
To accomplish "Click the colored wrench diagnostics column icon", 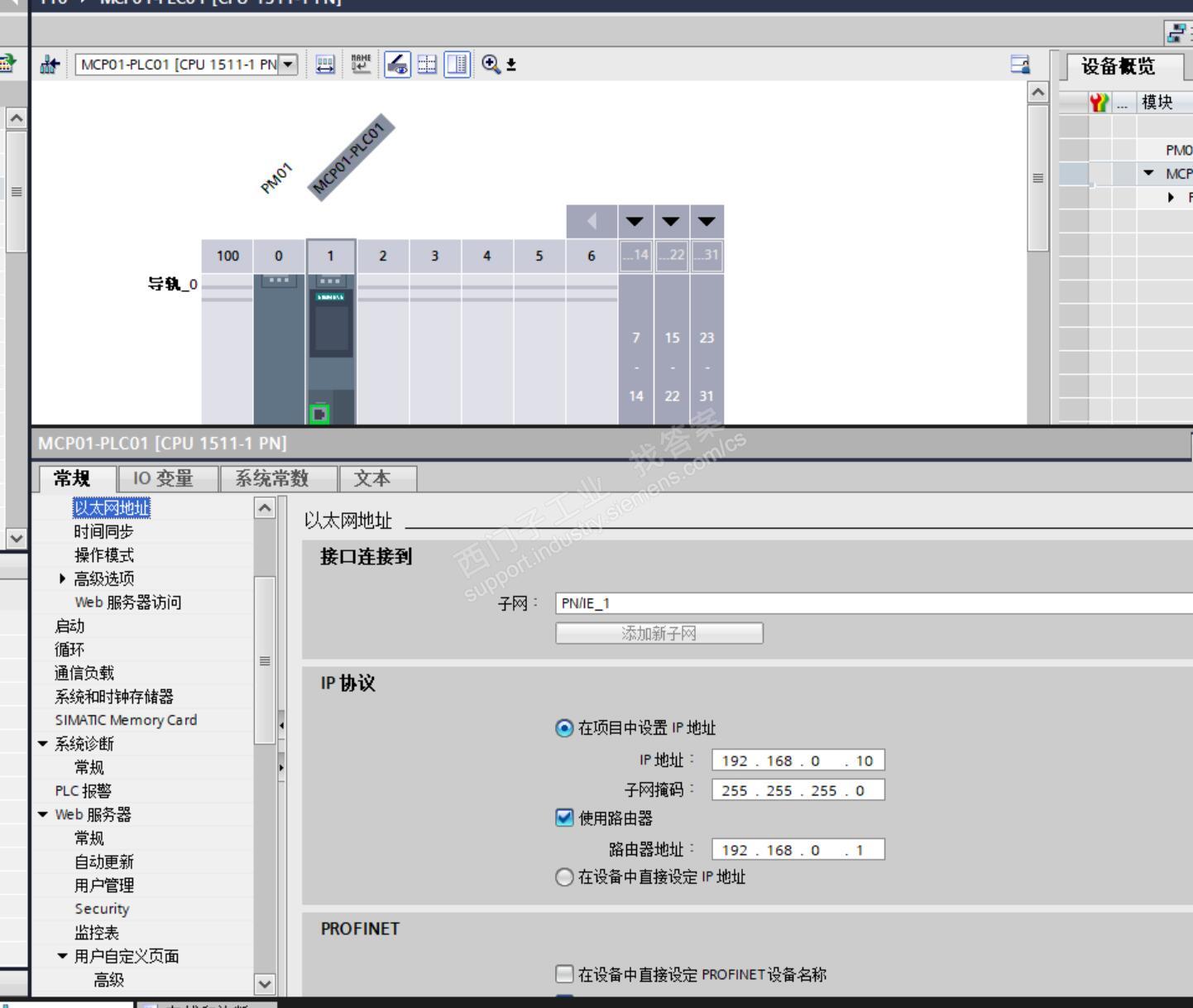I will (x=1099, y=103).
